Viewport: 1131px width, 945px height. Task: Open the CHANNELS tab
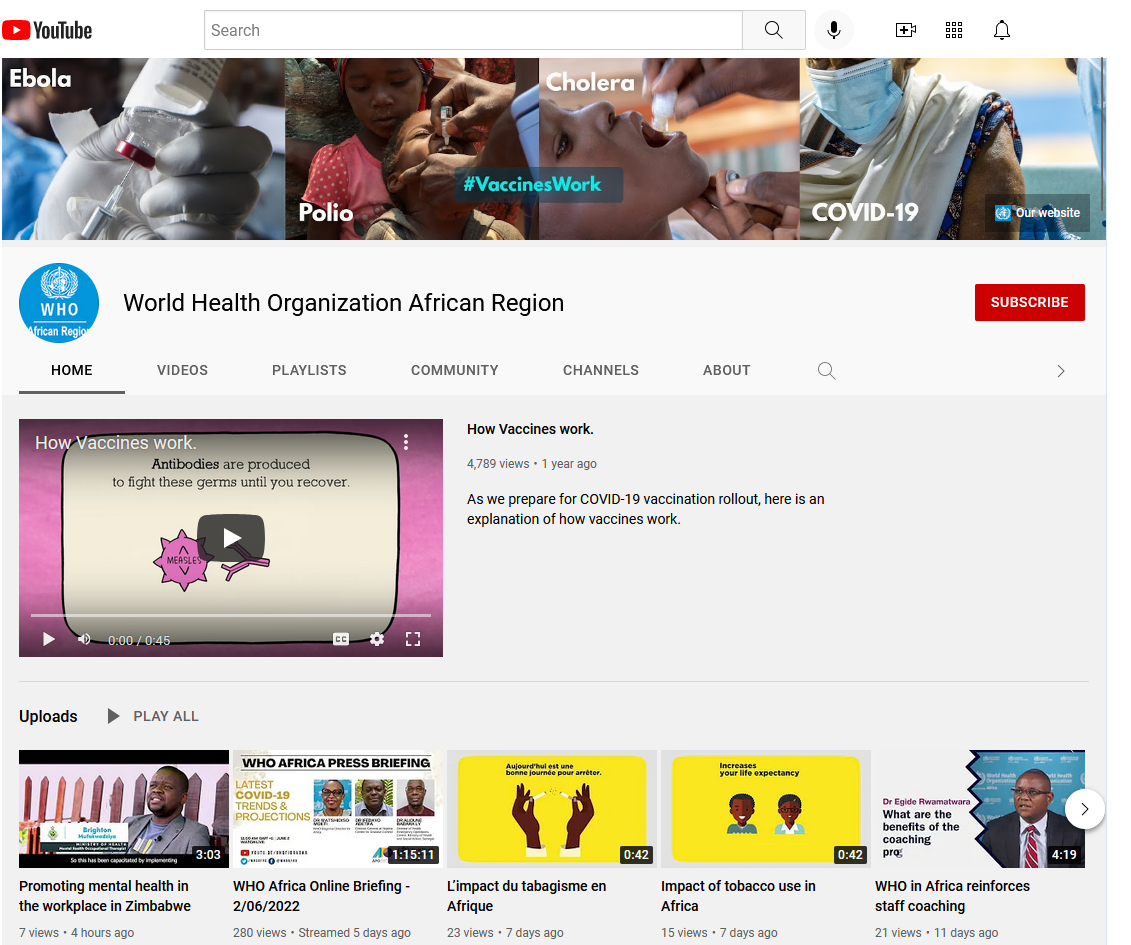tap(601, 370)
